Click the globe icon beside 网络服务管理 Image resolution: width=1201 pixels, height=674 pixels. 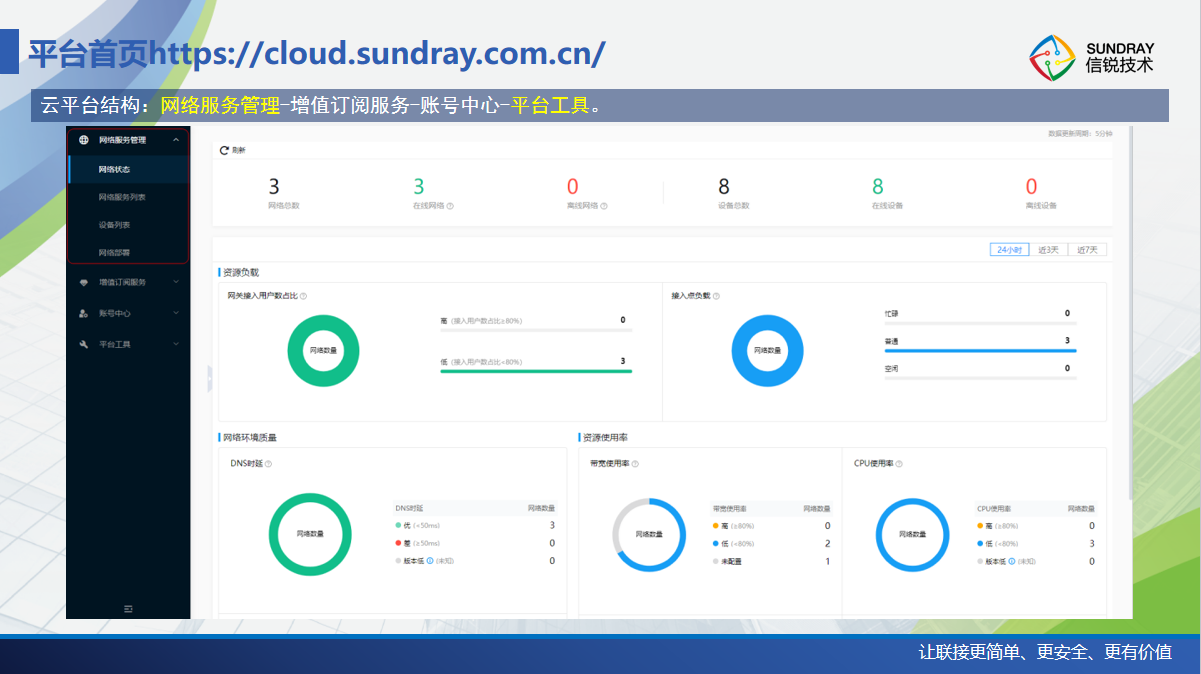[x=84, y=140]
